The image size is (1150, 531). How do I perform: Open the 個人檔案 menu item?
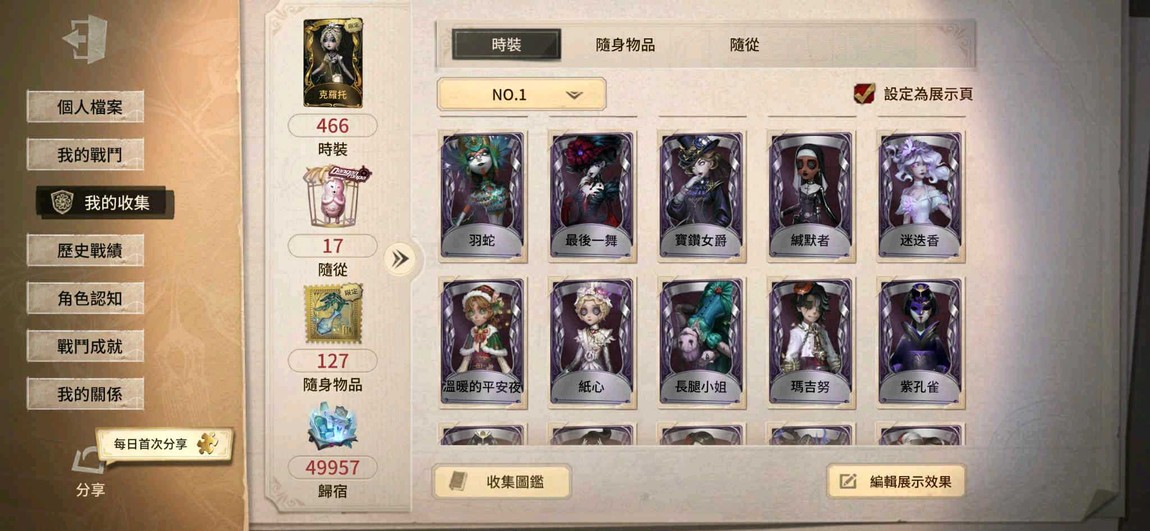(85, 107)
